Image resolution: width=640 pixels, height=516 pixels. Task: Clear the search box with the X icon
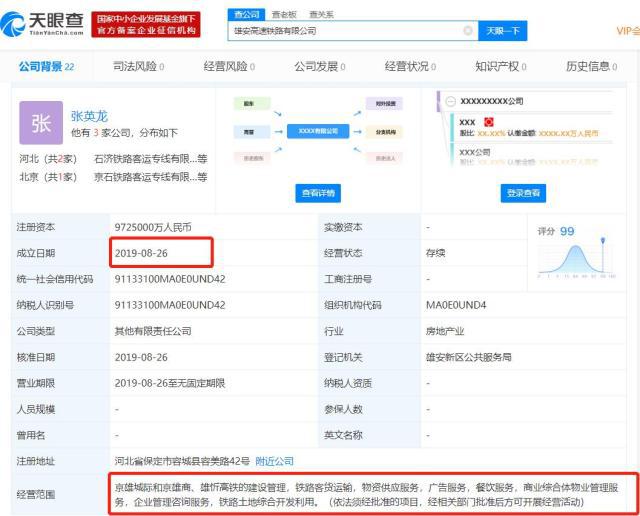(468, 31)
